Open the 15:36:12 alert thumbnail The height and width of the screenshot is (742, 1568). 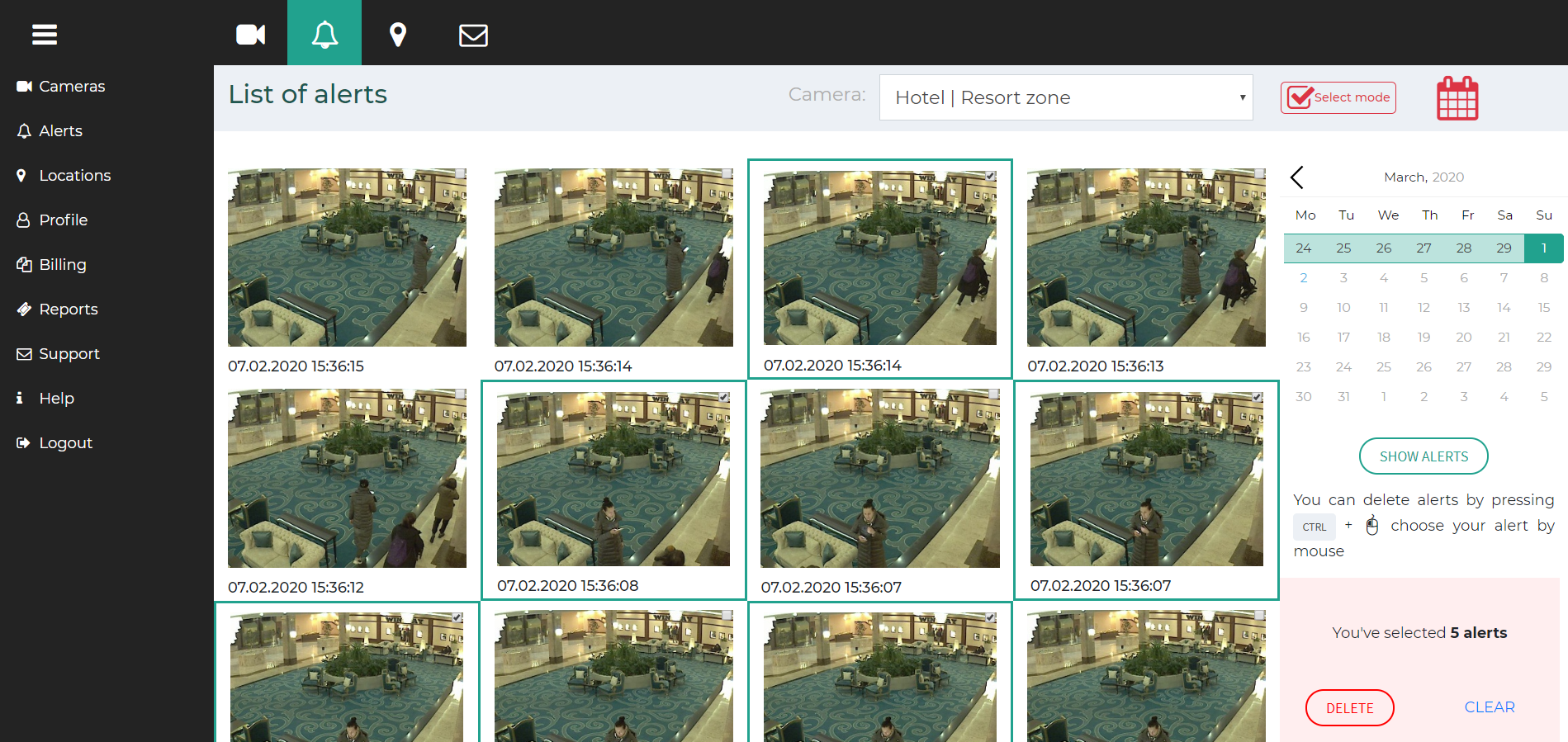[x=347, y=479]
